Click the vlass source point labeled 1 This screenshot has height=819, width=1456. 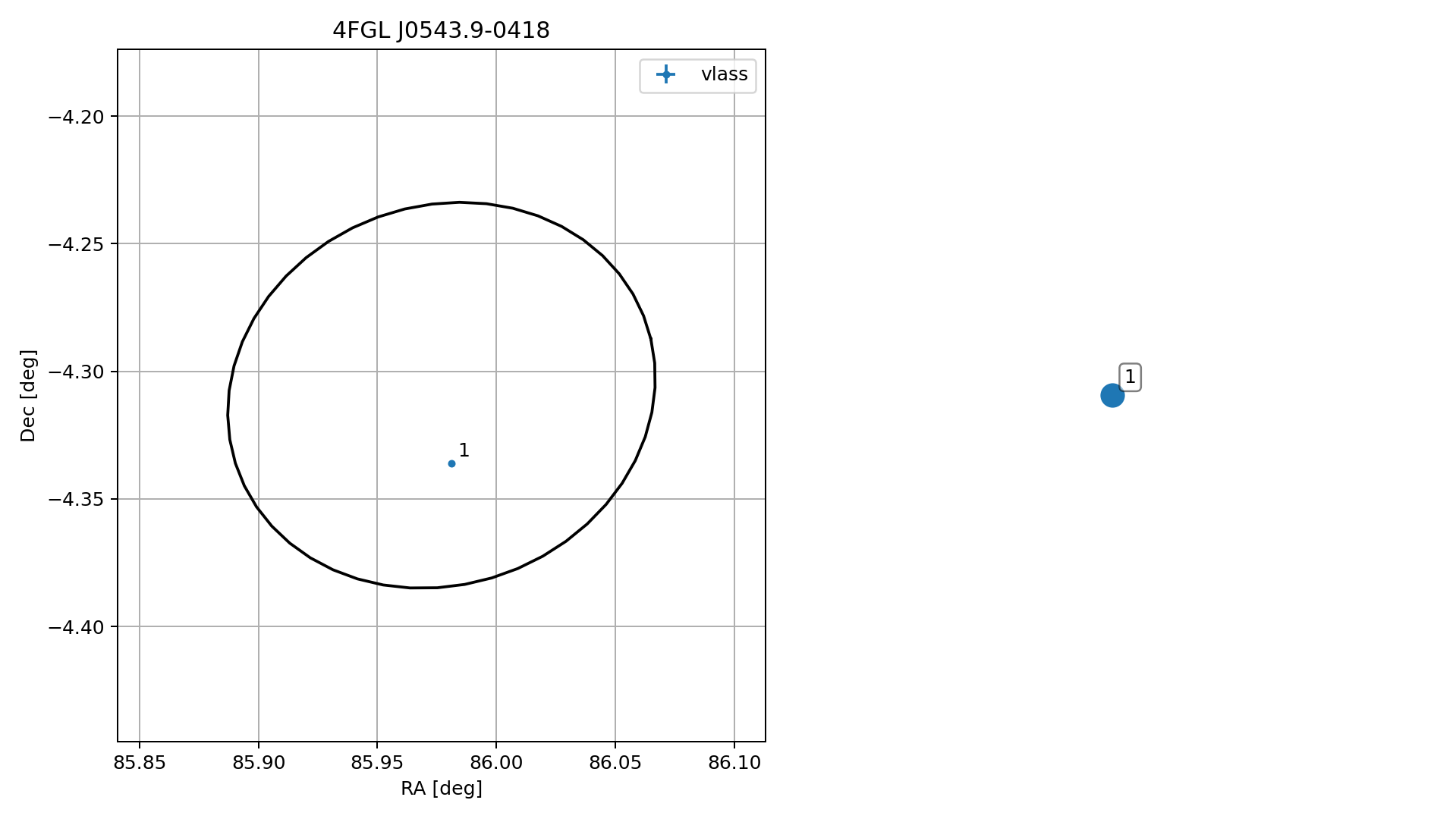tap(451, 463)
